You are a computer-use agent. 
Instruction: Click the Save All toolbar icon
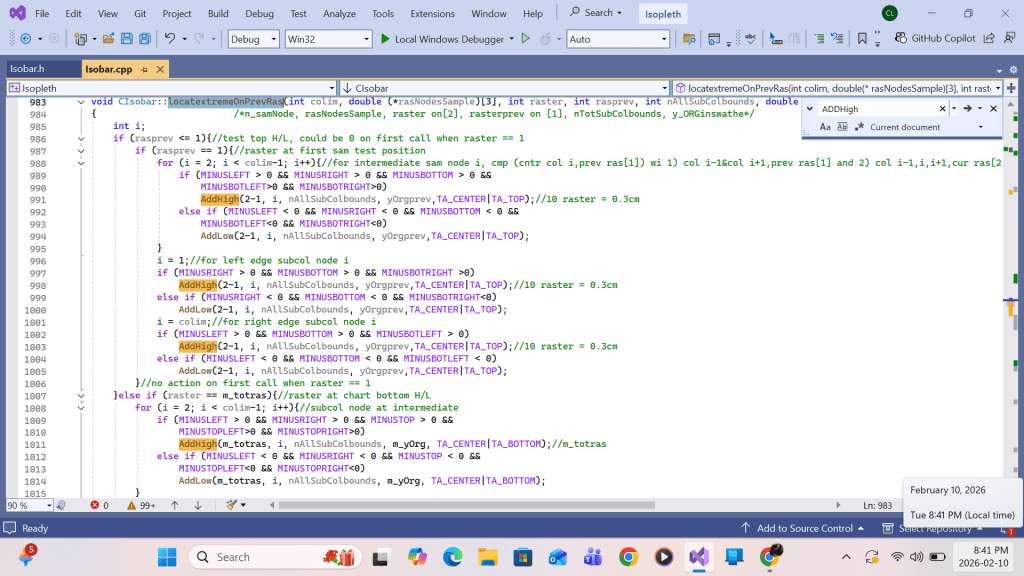coord(145,39)
